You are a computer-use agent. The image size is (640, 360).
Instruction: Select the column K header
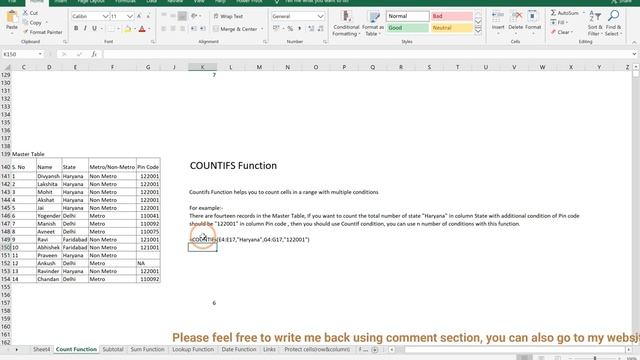202,67
